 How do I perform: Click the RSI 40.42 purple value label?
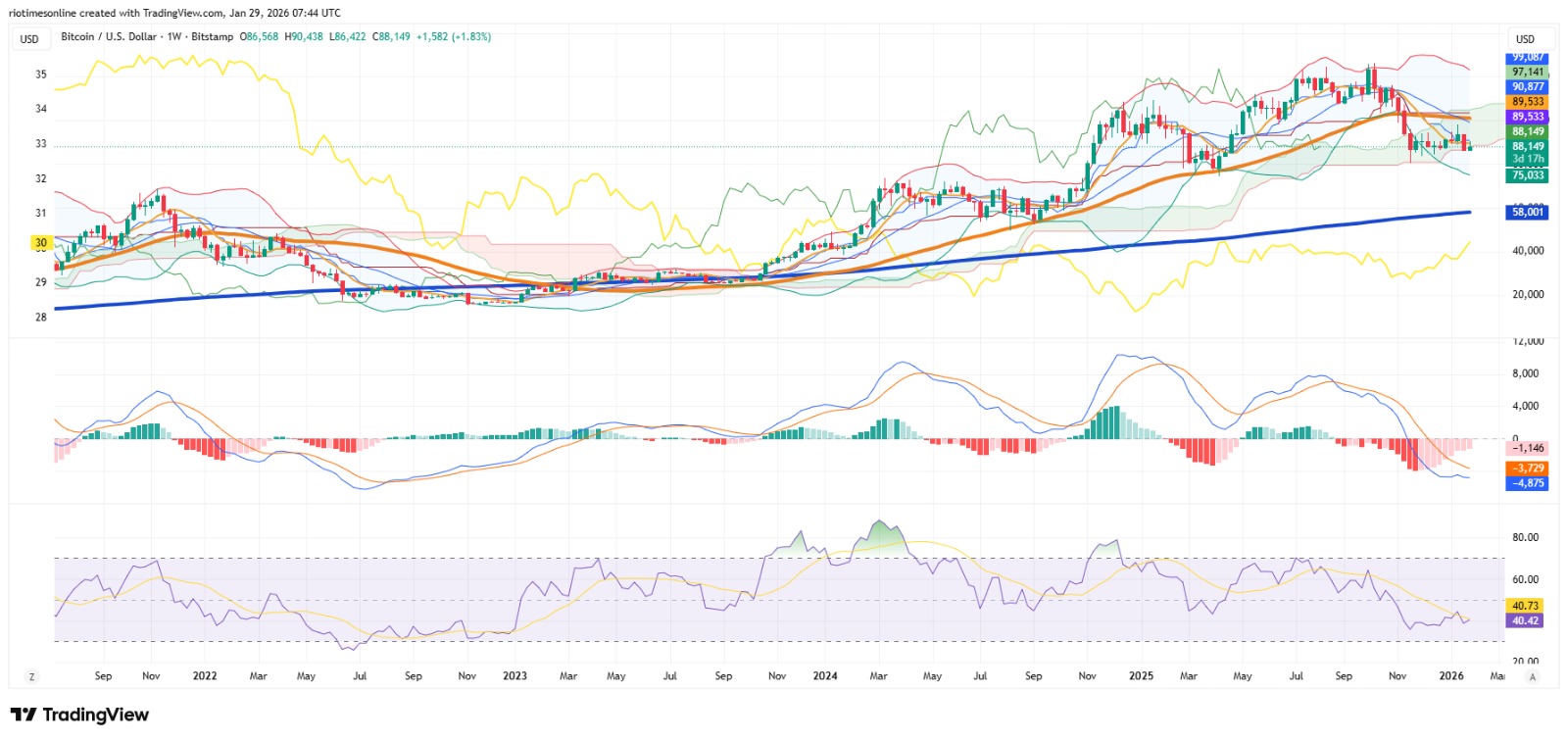click(x=1524, y=620)
